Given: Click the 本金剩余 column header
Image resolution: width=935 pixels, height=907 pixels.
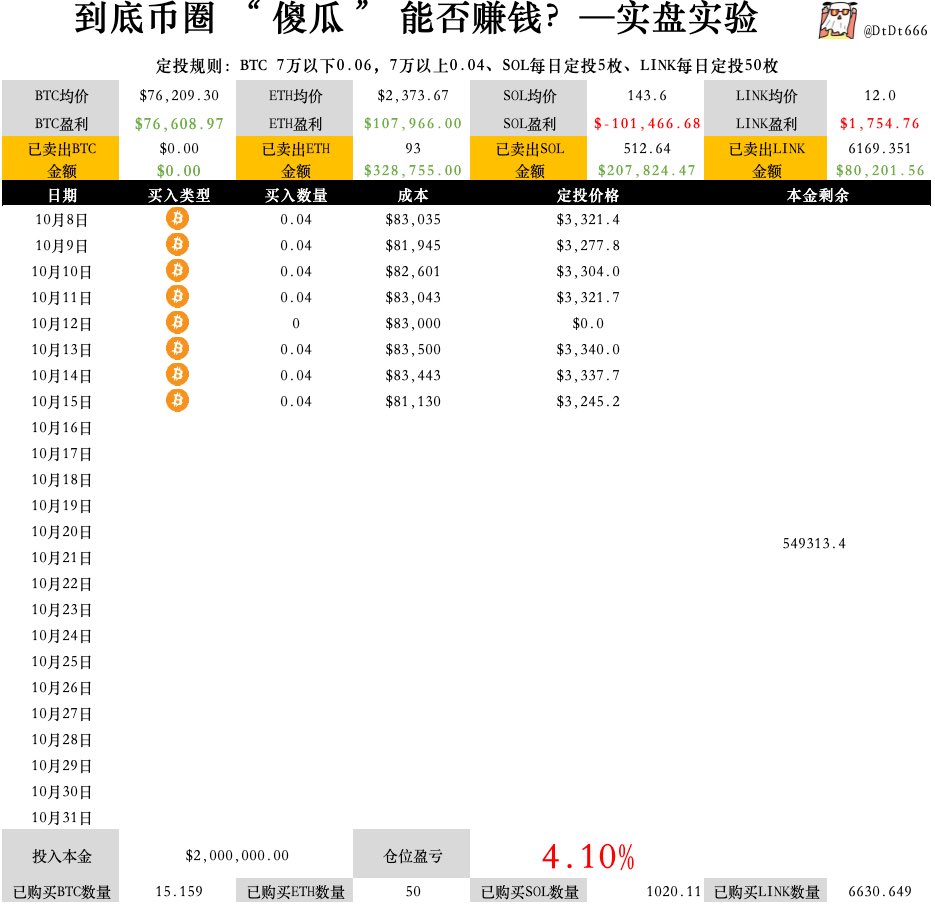Looking at the screenshot, I should (818, 195).
